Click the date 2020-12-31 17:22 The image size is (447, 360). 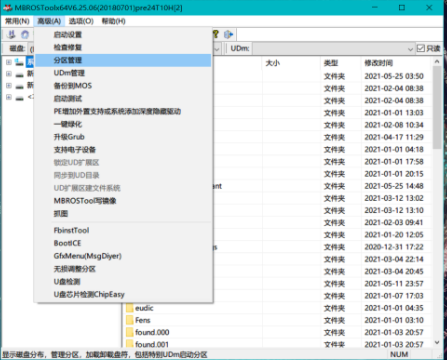tap(394, 247)
